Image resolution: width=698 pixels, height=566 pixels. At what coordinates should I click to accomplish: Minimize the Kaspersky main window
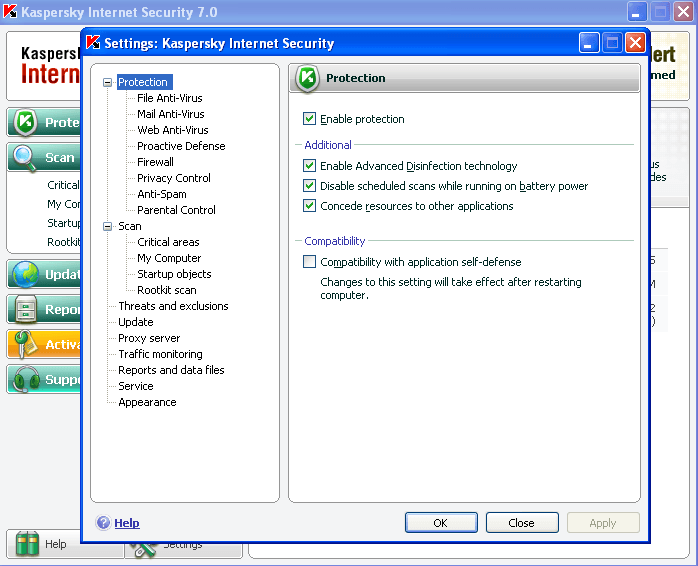[637, 12]
